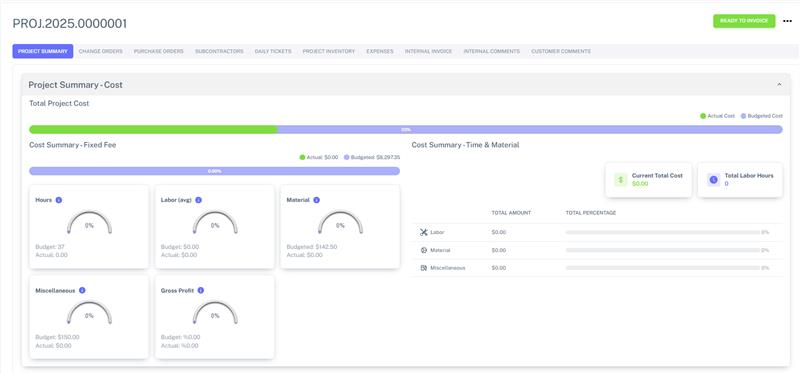Image resolution: width=800 pixels, height=374 pixels.
Task: View the Internal Invoice tab
Action: [429, 51]
